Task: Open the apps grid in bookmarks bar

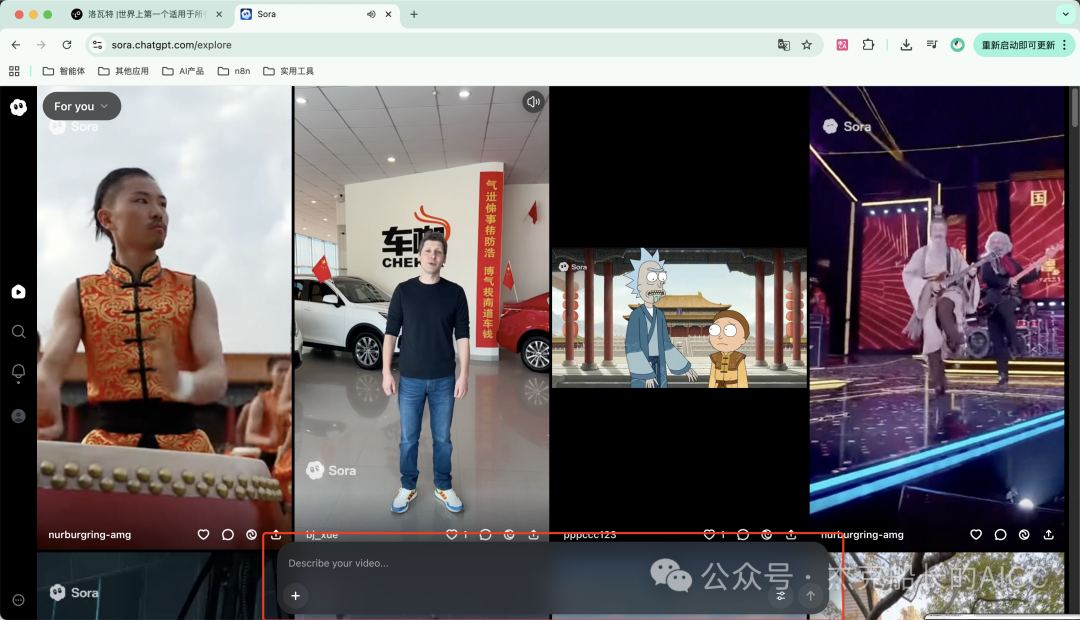Action: click(14, 71)
